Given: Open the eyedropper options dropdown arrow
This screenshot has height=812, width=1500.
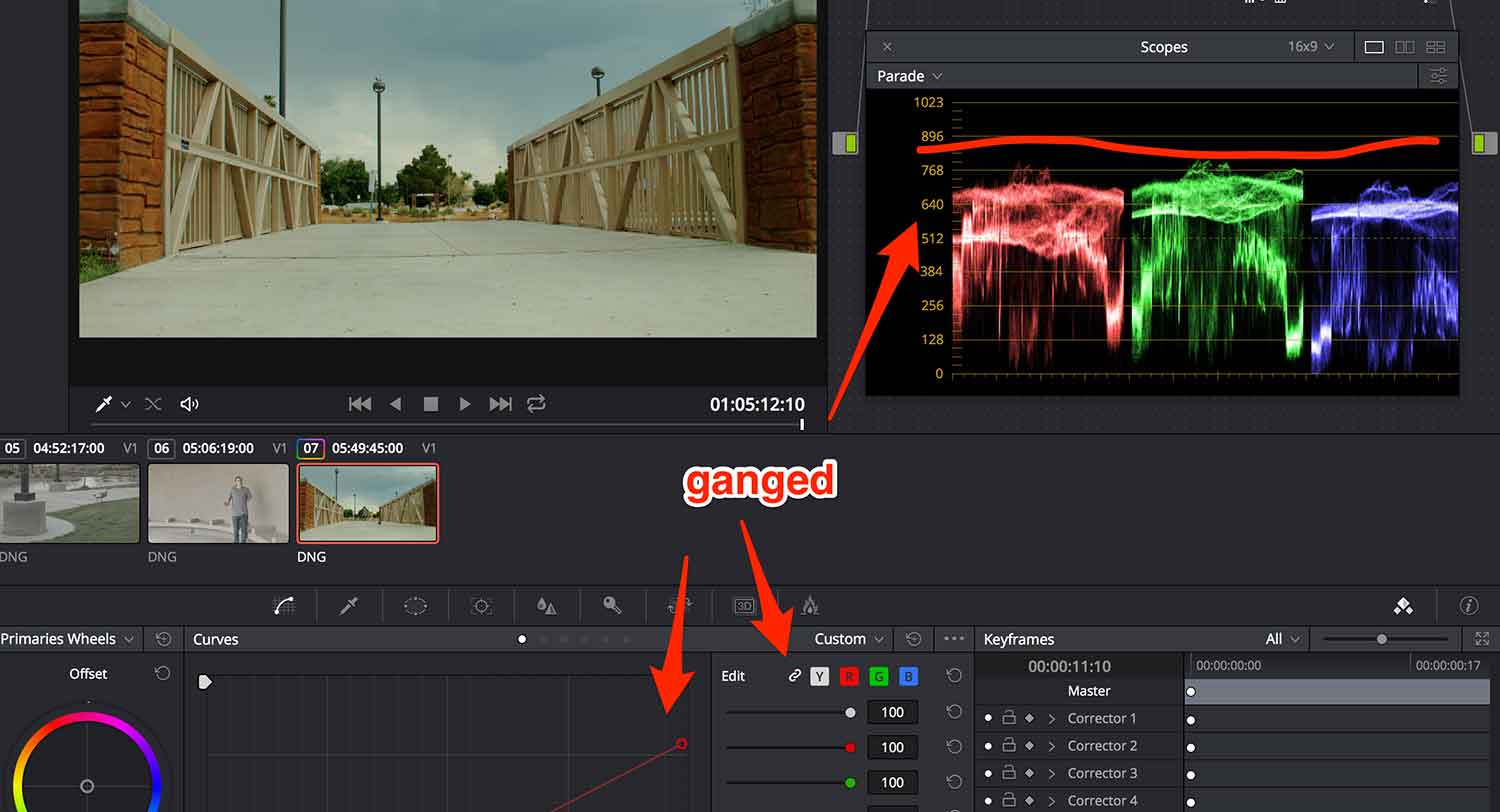Looking at the screenshot, I should [126, 404].
